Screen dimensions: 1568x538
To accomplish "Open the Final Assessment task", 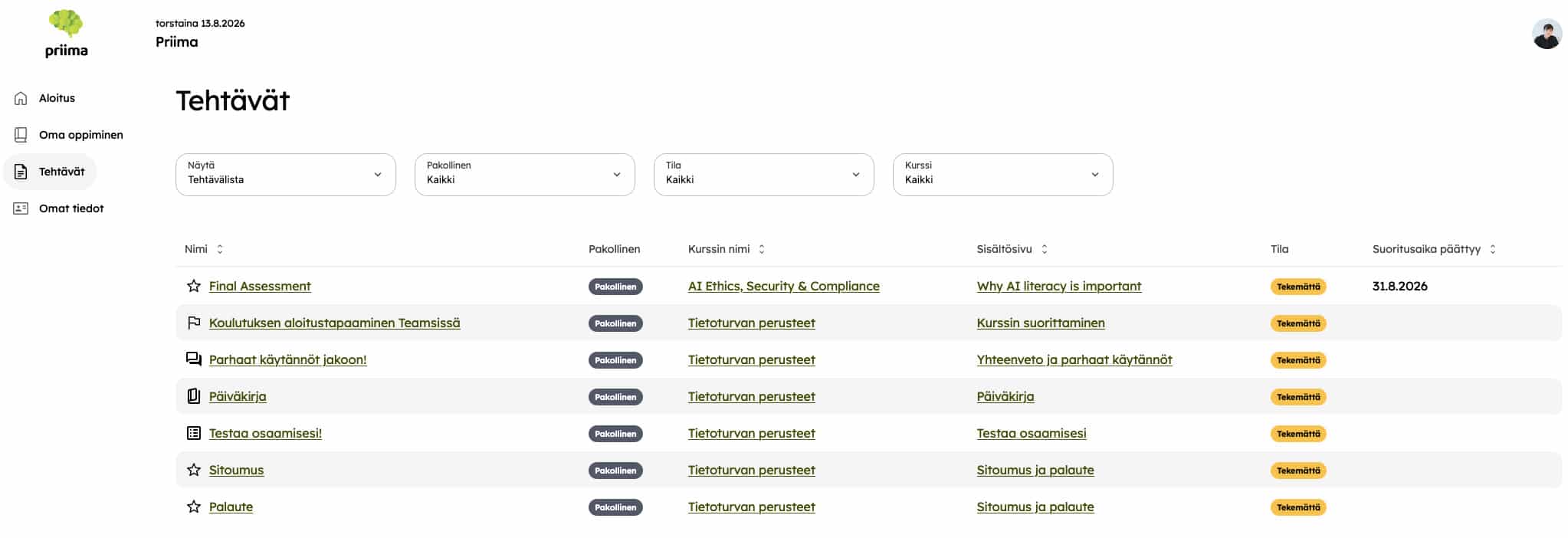I will (x=260, y=286).
